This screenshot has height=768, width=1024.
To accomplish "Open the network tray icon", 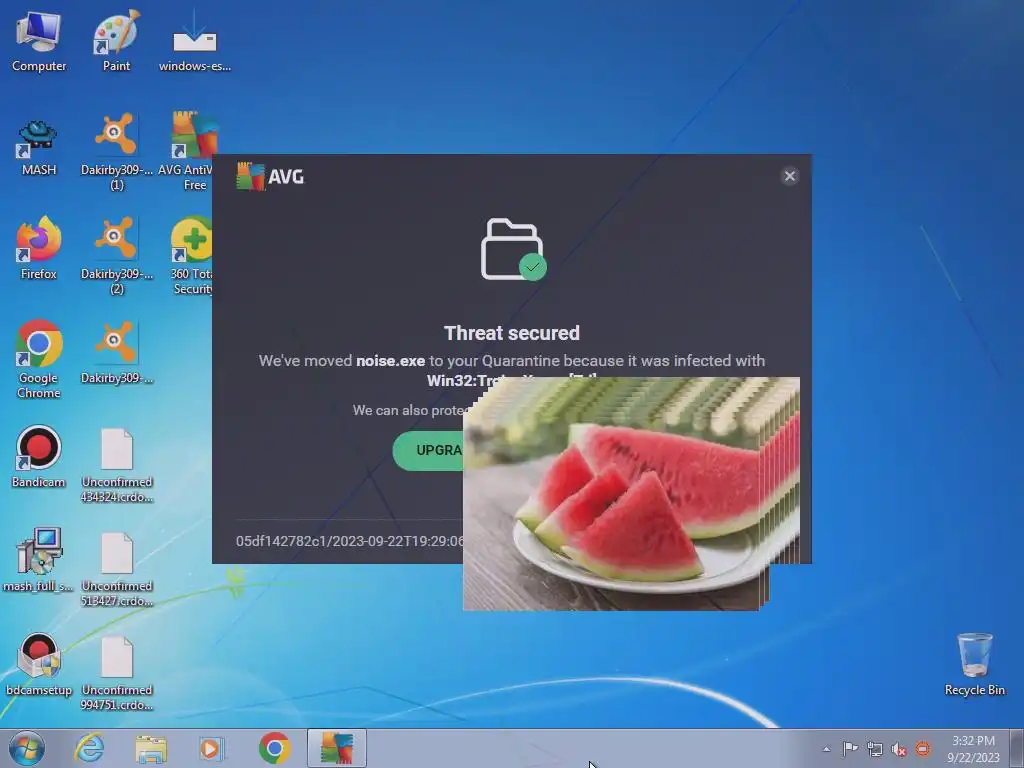I will 874,749.
